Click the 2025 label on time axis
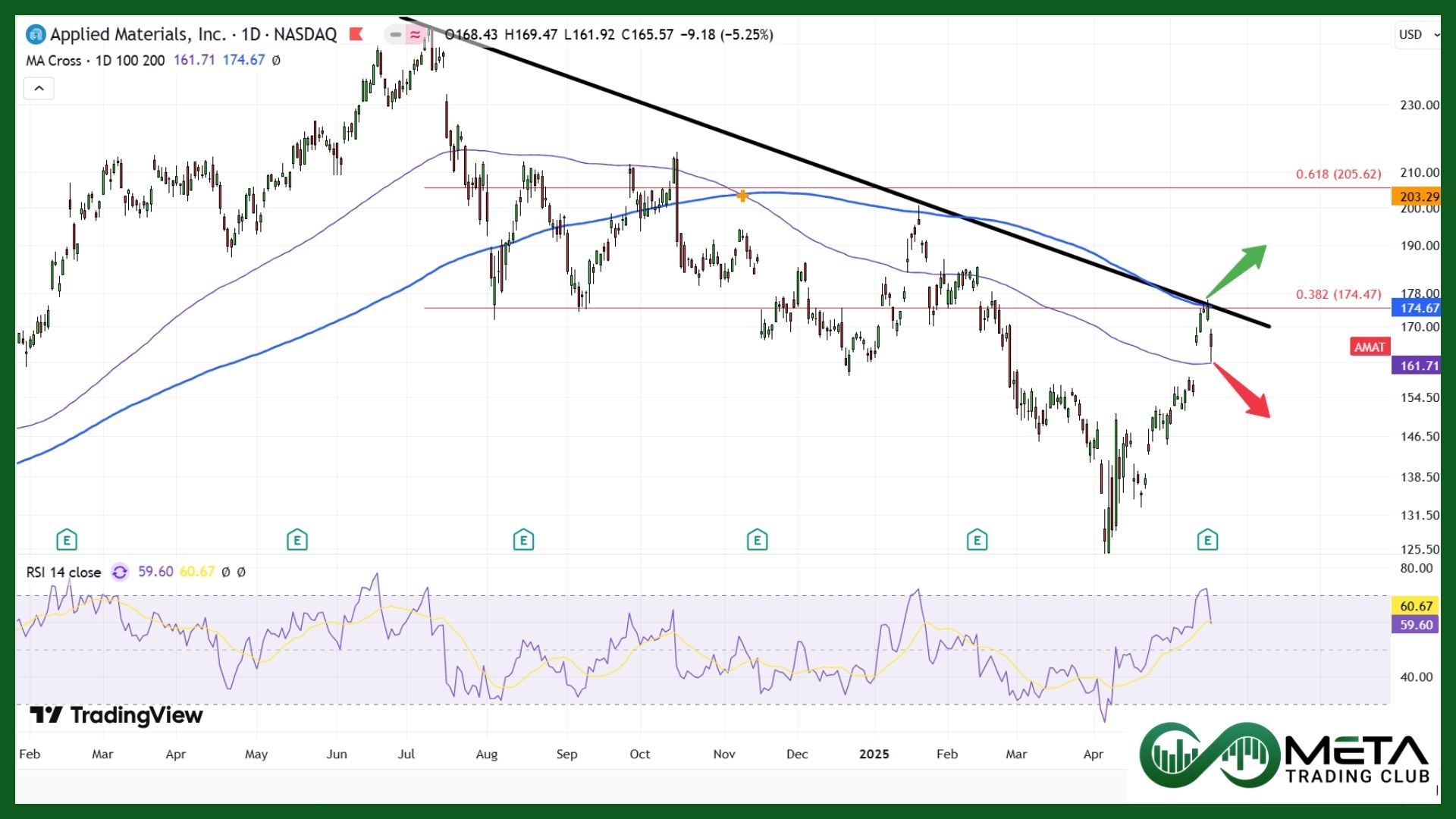Image resolution: width=1456 pixels, height=819 pixels. (x=874, y=755)
